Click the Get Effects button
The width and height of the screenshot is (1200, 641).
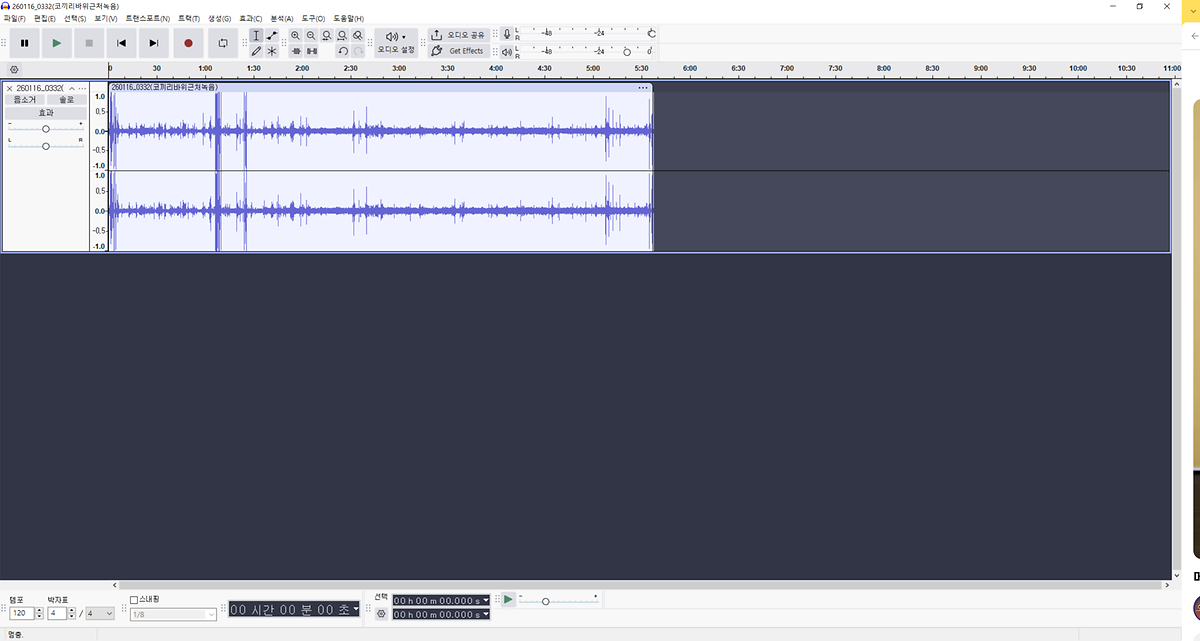tap(460, 51)
